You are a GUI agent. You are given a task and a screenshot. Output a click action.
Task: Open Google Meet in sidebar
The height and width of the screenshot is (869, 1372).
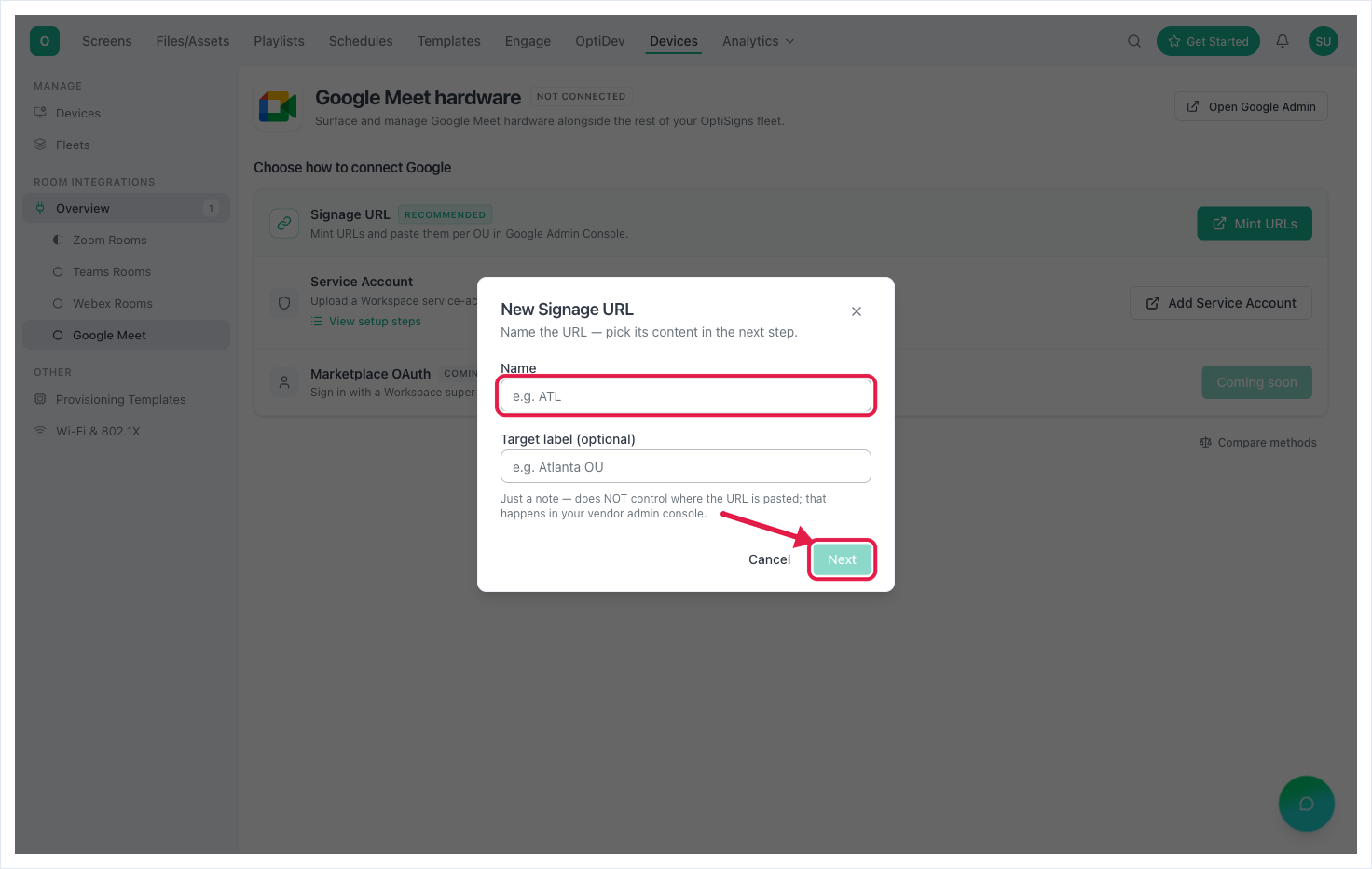pos(126,335)
